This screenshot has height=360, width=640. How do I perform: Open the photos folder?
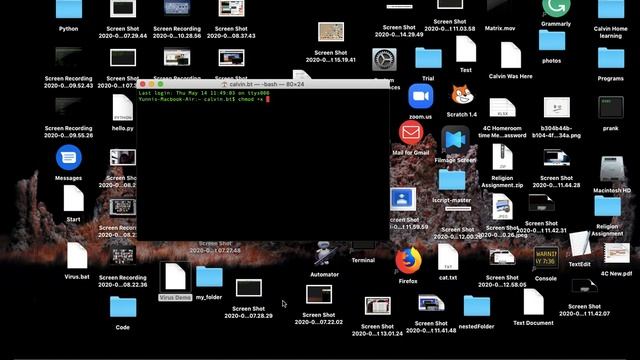click(x=552, y=40)
